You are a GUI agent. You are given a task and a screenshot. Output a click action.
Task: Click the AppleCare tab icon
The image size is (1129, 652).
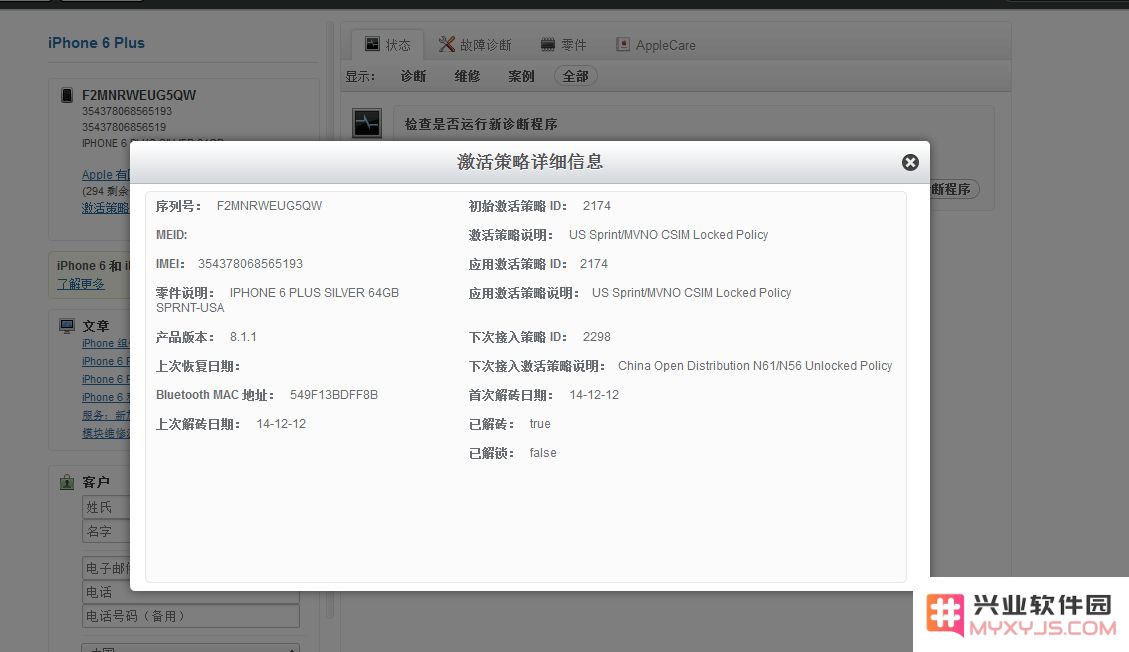623,45
